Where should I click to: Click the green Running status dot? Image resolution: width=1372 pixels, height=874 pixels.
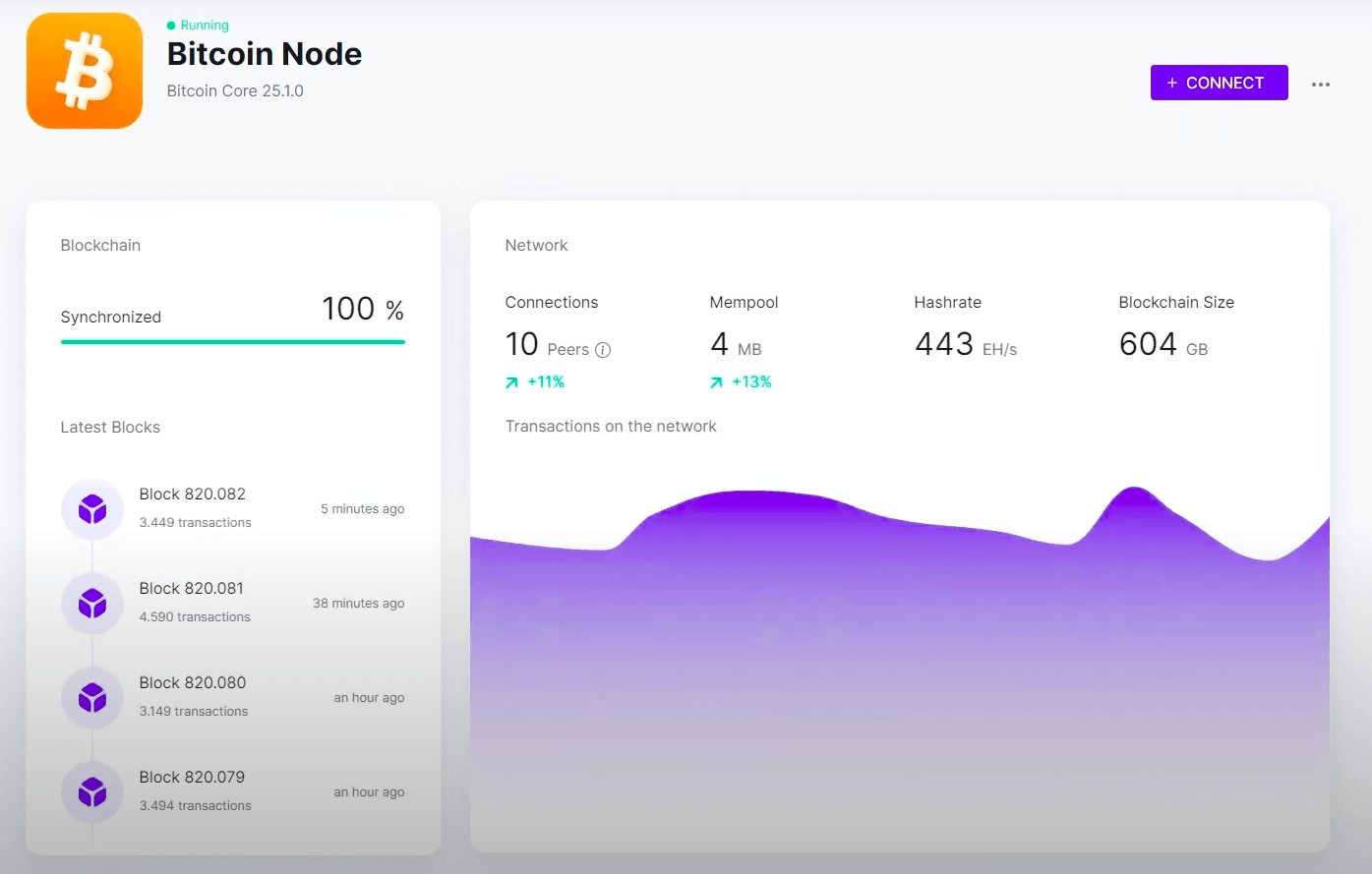171,26
